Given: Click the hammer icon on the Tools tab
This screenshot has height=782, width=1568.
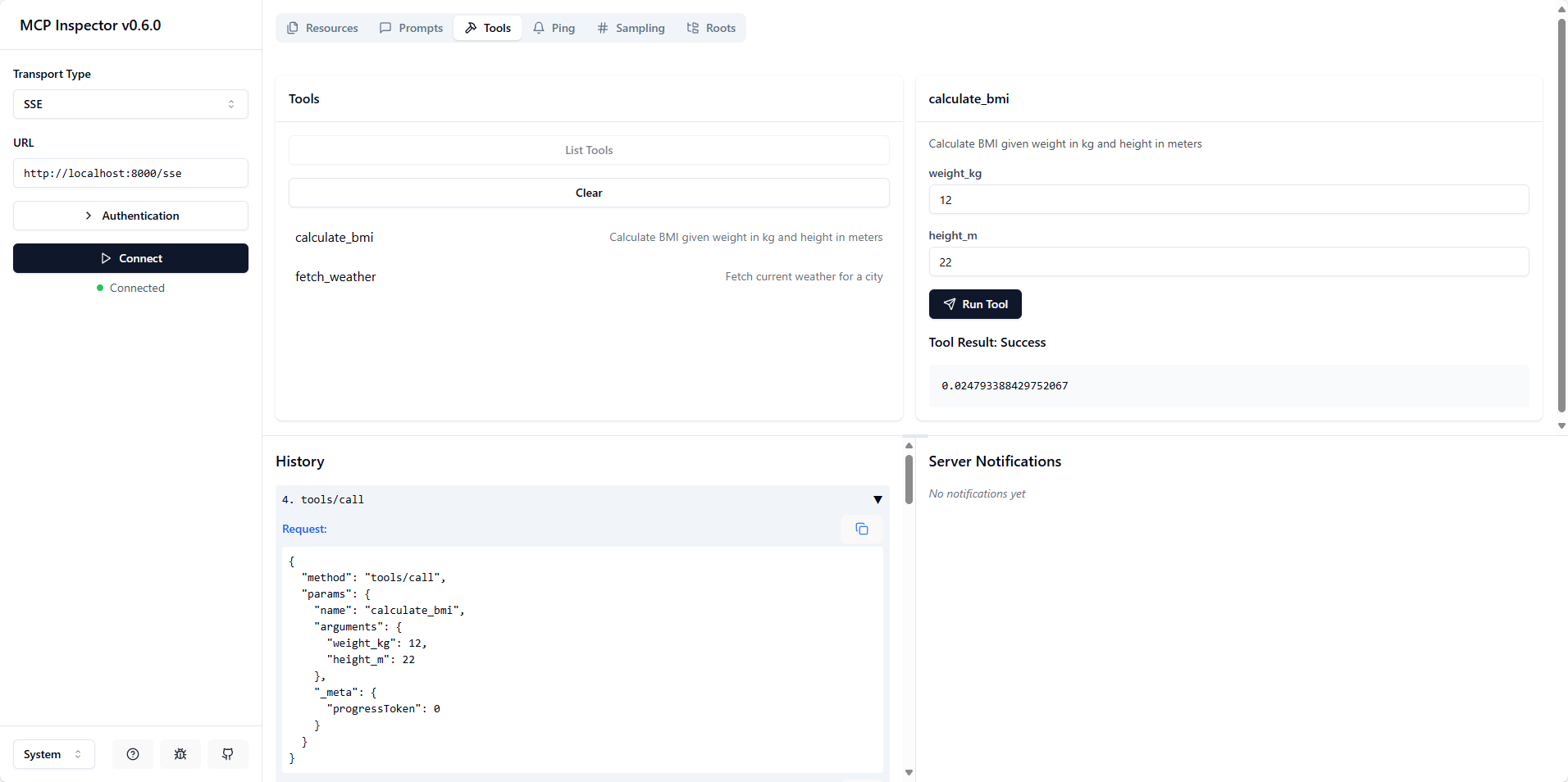Looking at the screenshot, I should click(x=471, y=27).
